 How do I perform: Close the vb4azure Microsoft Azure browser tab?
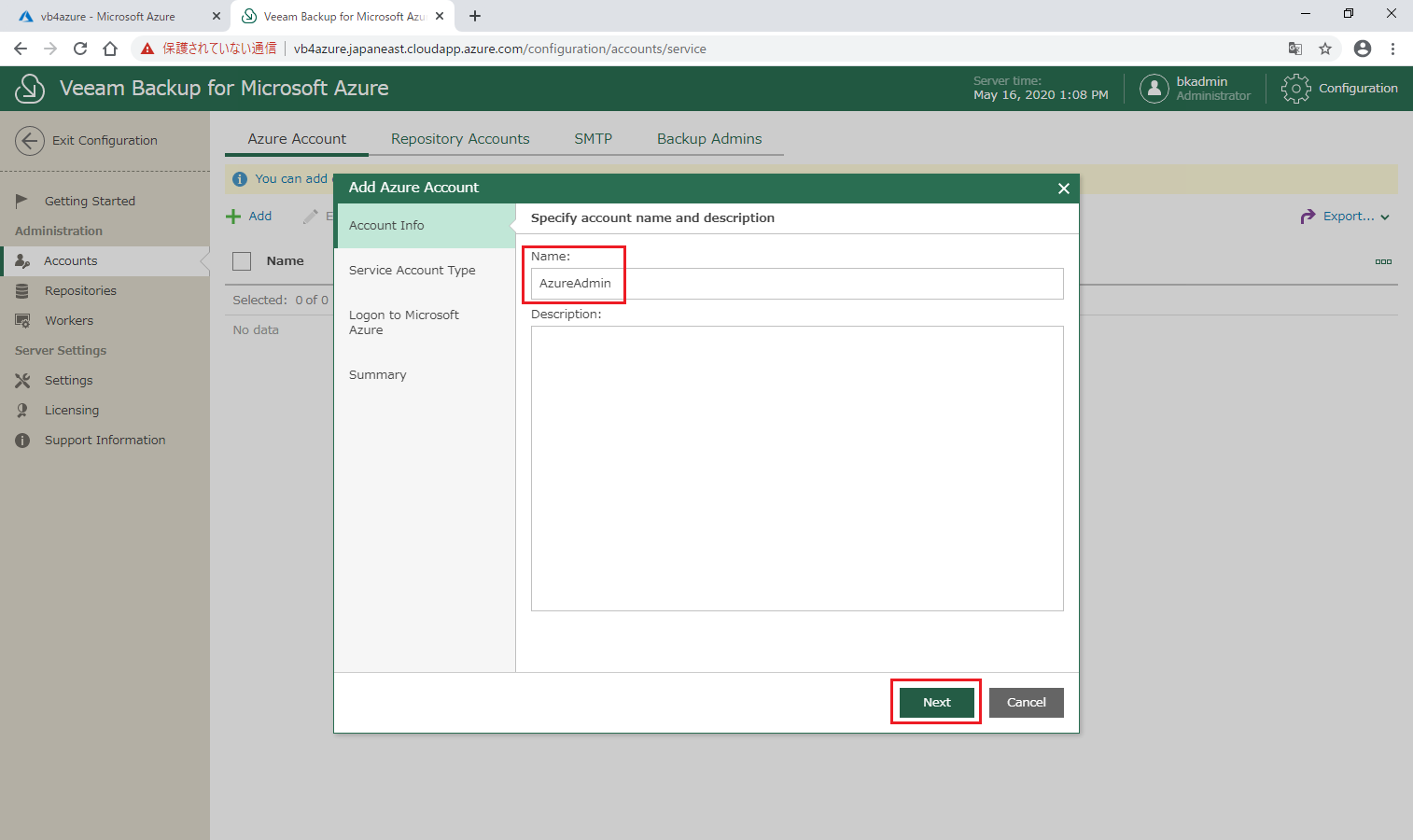click(x=216, y=16)
